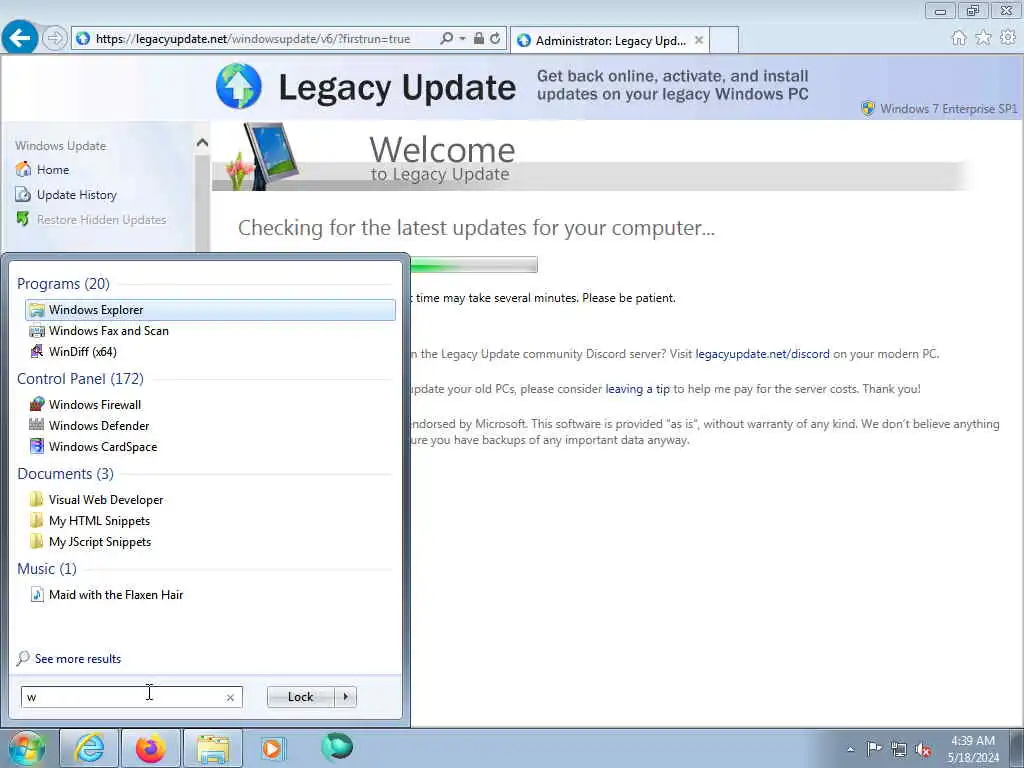This screenshot has width=1024, height=768.
Task: Open the Documents (3) results header
Action: (65, 473)
